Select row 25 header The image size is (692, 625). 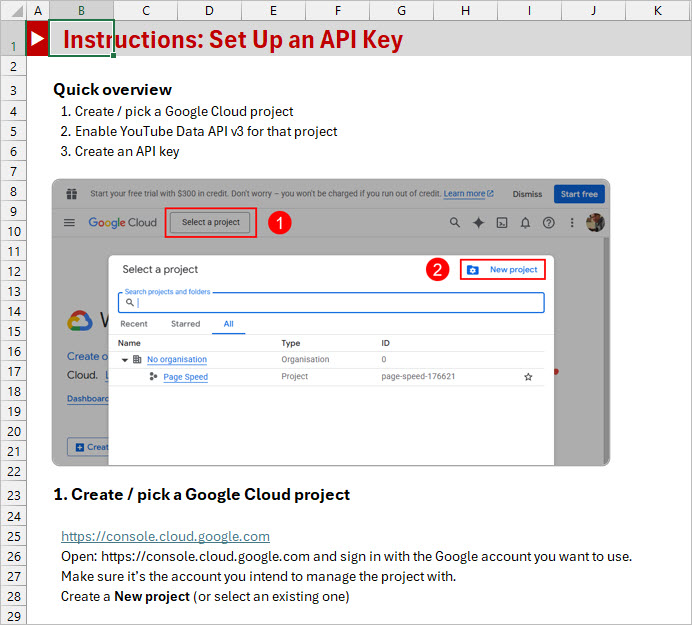click(14, 536)
